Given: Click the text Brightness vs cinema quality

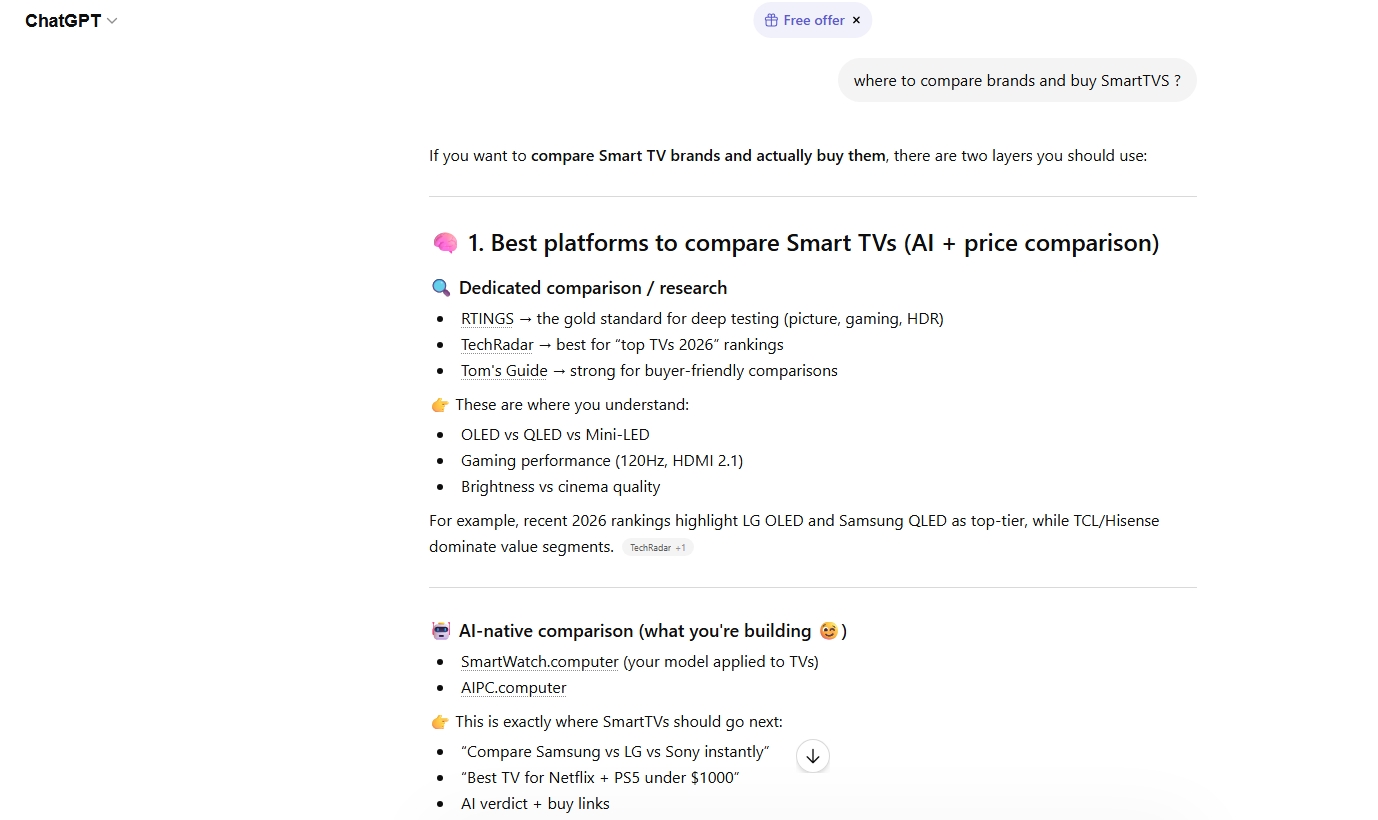Looking at the screenshot, I should click(561, 486).
